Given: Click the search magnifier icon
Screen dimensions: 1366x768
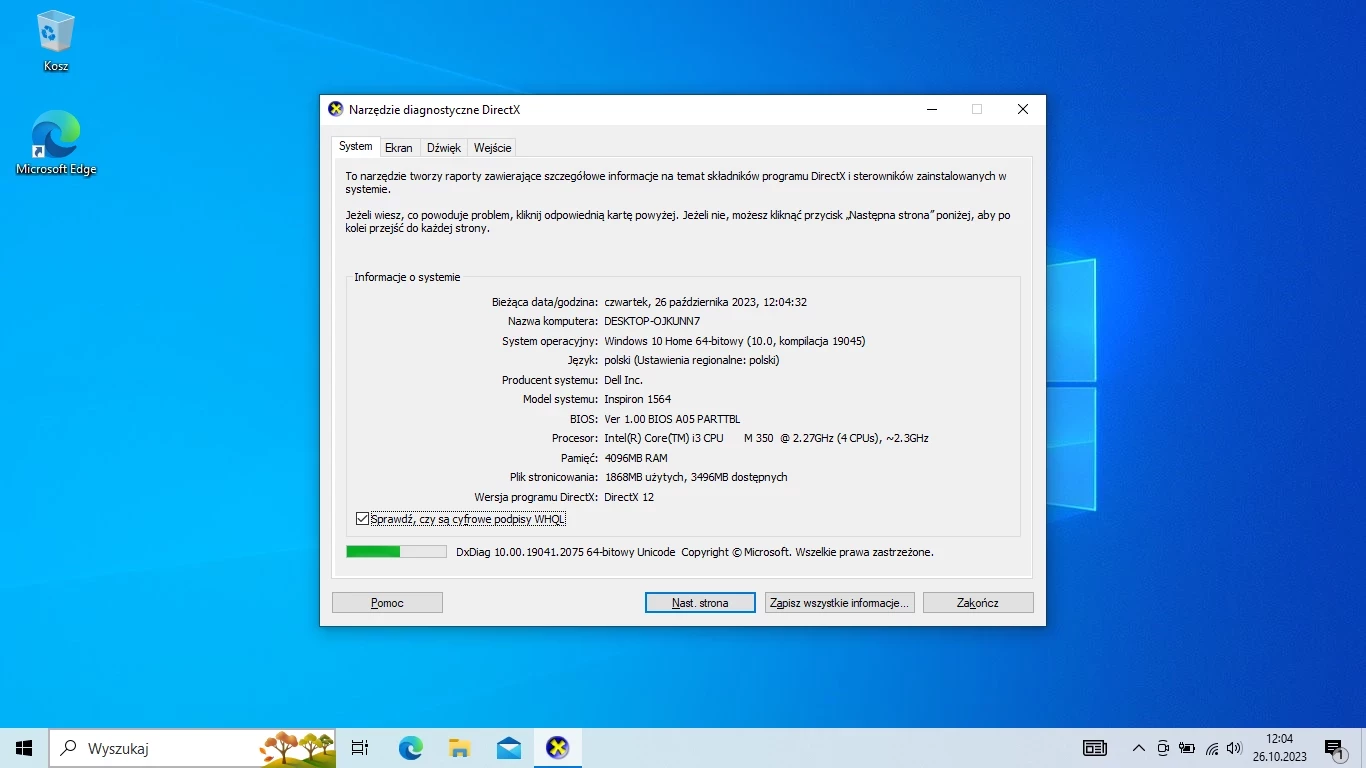Looking at the screenshot, I should pos(68,747).
